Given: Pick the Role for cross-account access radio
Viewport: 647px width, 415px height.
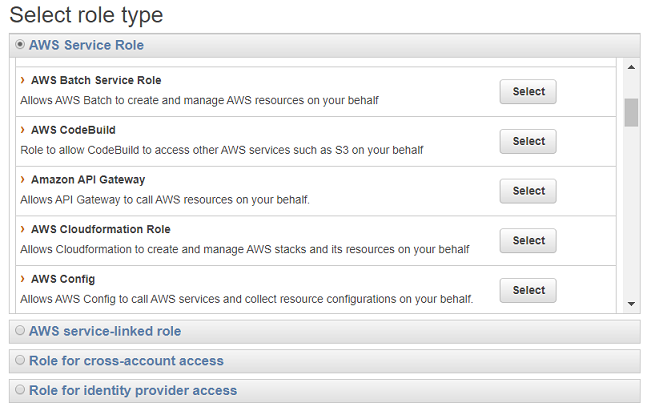Looking at the screenshot, I should click(20, 361).
